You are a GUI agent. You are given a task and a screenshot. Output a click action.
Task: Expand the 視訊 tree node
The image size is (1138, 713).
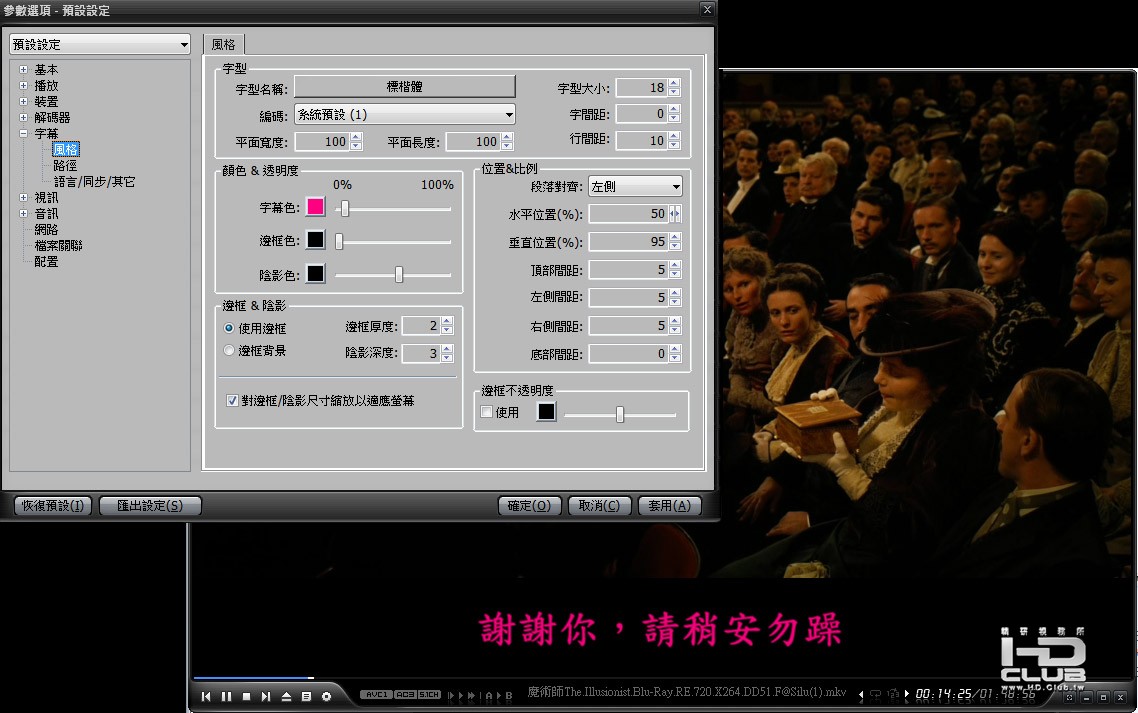pyautogui.click(x=23, y=197)
